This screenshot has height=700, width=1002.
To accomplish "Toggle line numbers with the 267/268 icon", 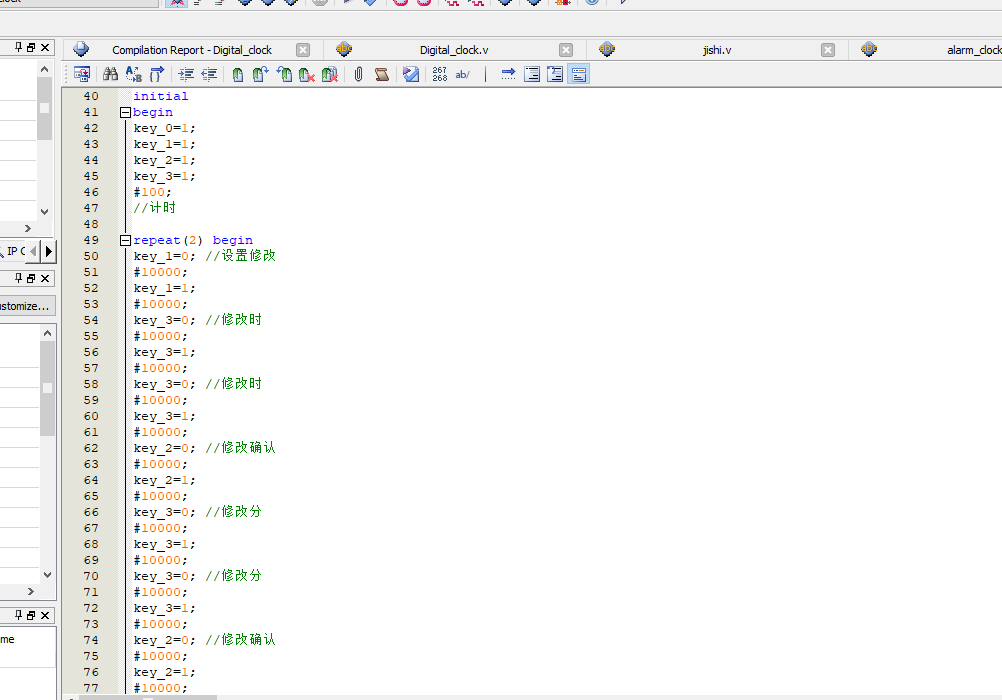I will 440,74.
